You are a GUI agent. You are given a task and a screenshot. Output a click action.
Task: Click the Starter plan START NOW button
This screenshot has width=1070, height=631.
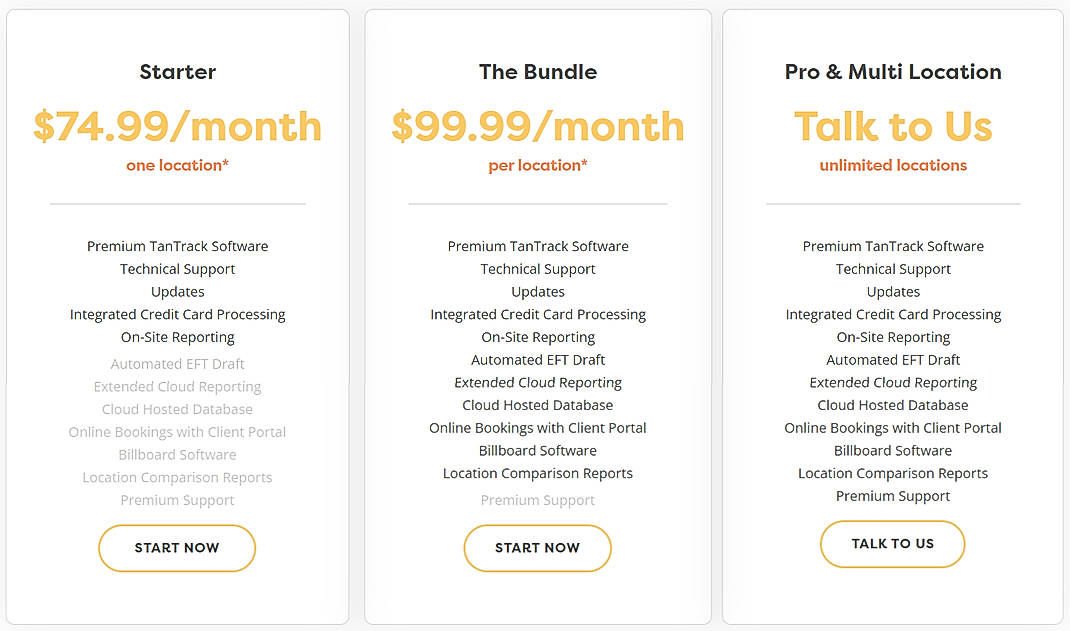coord(177,548)
